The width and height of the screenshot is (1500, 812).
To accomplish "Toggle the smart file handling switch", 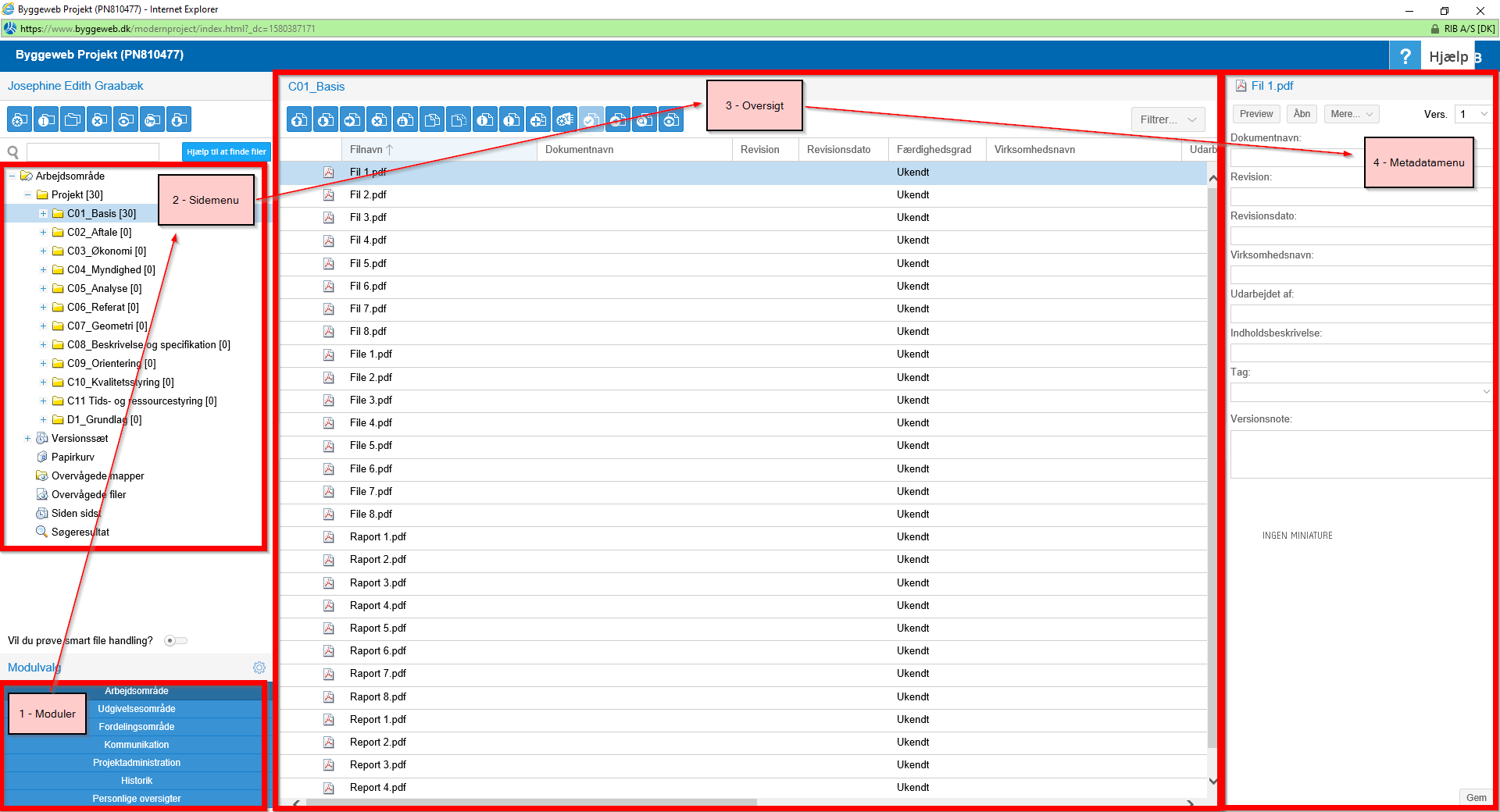I will [x=176, y=641].
